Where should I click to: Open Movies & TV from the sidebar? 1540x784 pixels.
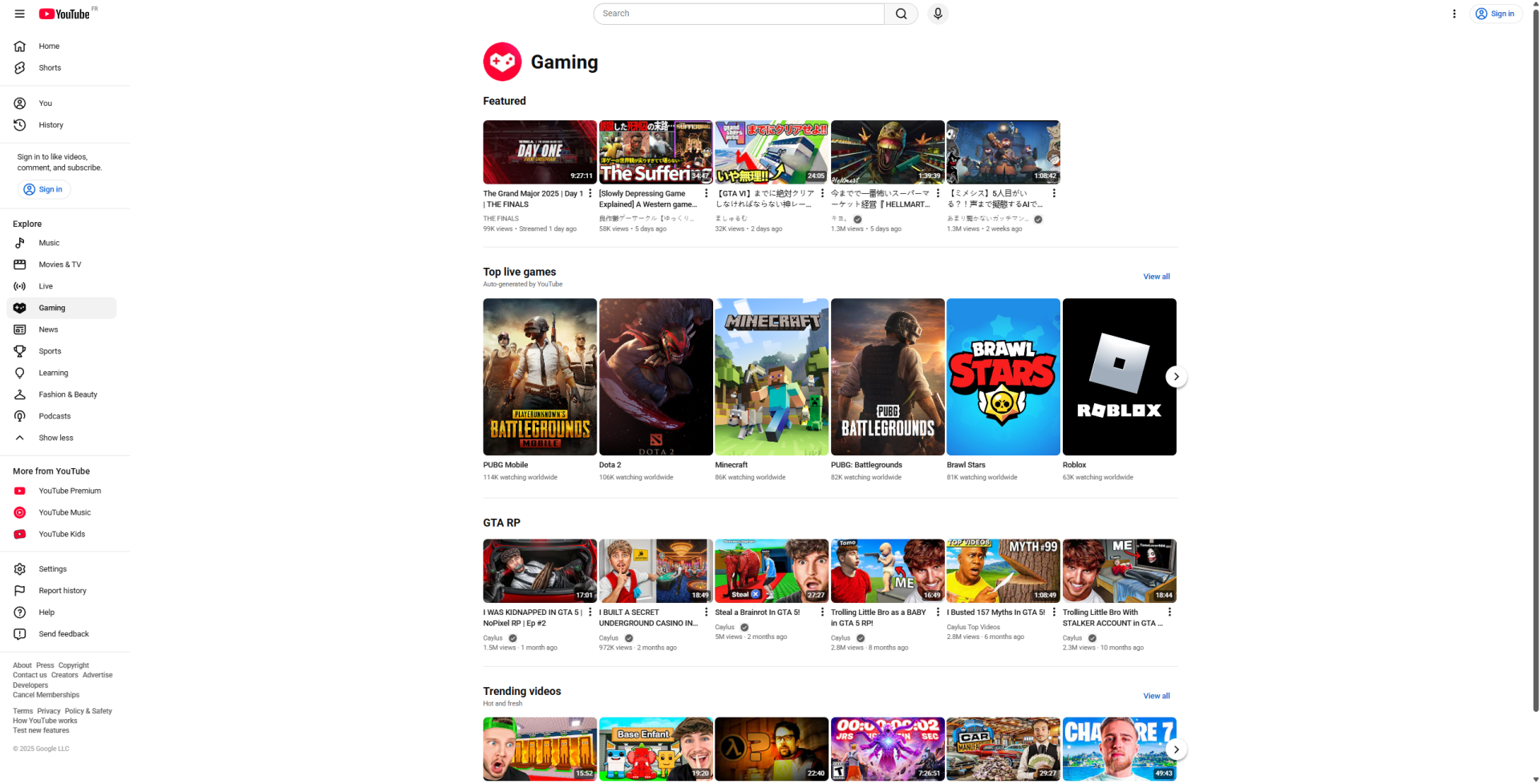60,265
